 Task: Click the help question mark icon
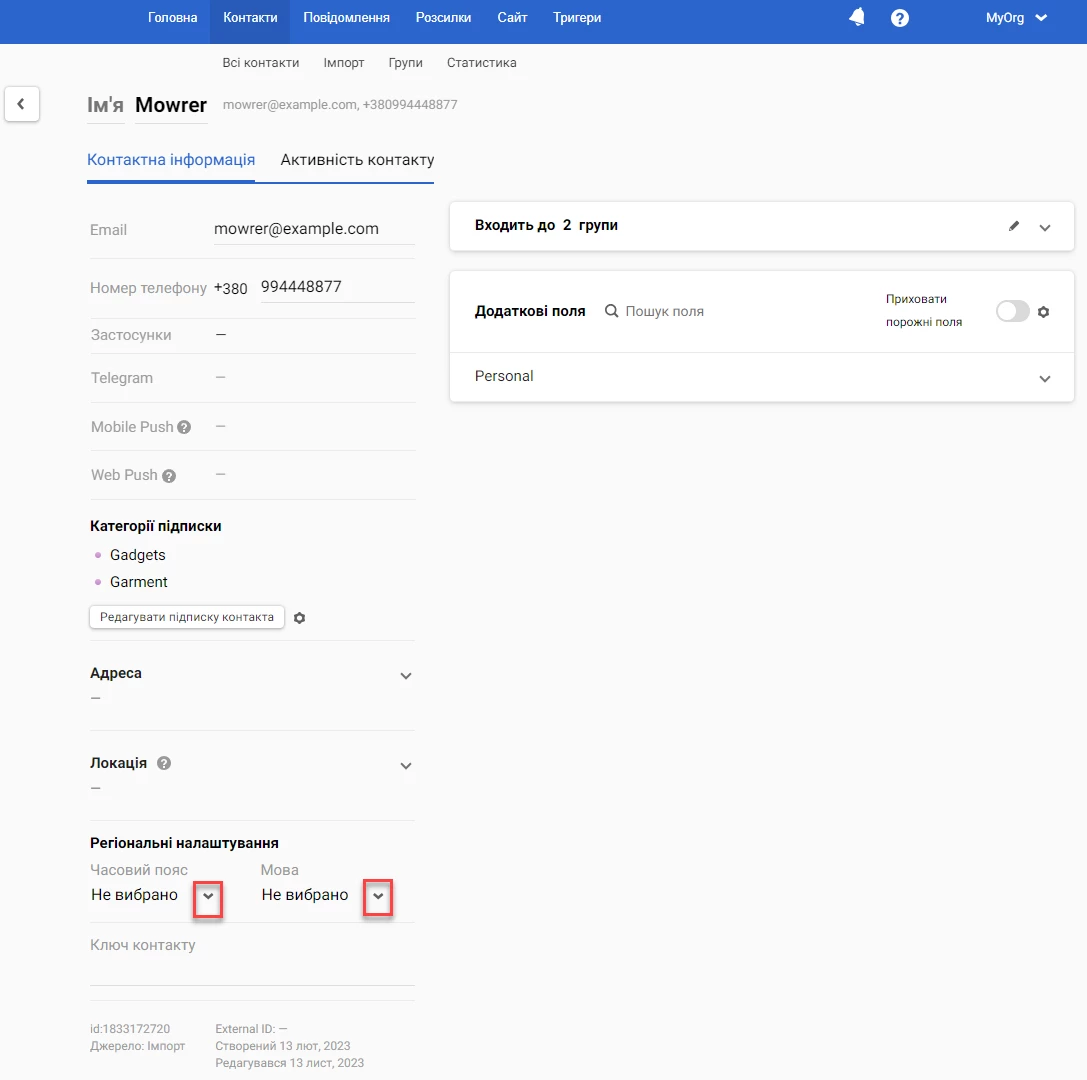tap(900, 18)
